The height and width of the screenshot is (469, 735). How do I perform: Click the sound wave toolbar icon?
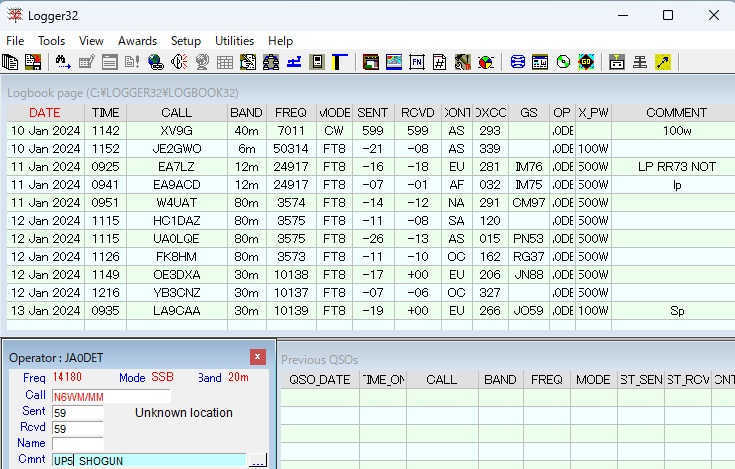coord(179,62)
